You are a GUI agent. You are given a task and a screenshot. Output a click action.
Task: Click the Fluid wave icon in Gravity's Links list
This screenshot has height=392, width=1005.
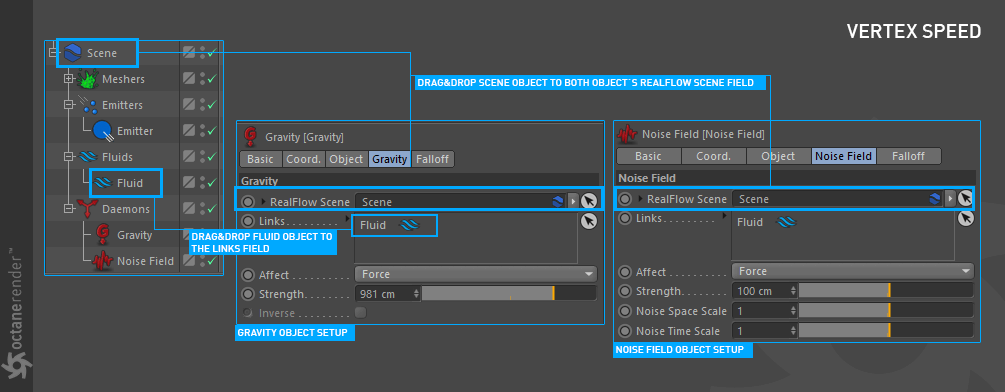coord(409,225)
